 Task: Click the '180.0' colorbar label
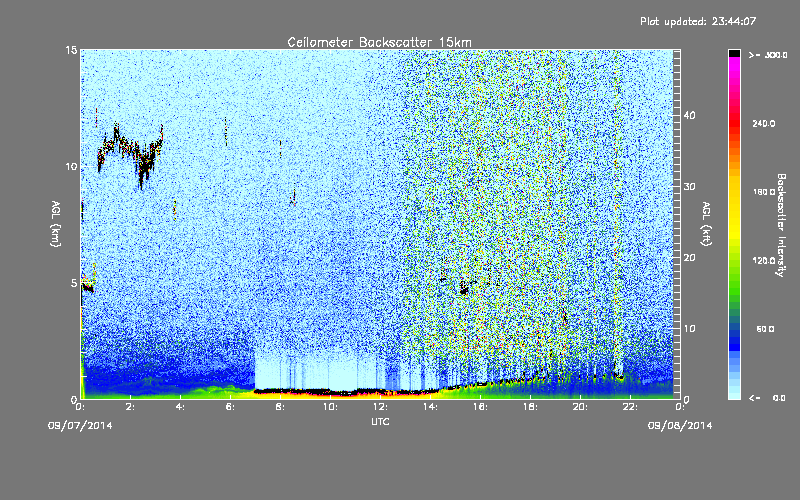pyautogui.click(x=764, y=192)
